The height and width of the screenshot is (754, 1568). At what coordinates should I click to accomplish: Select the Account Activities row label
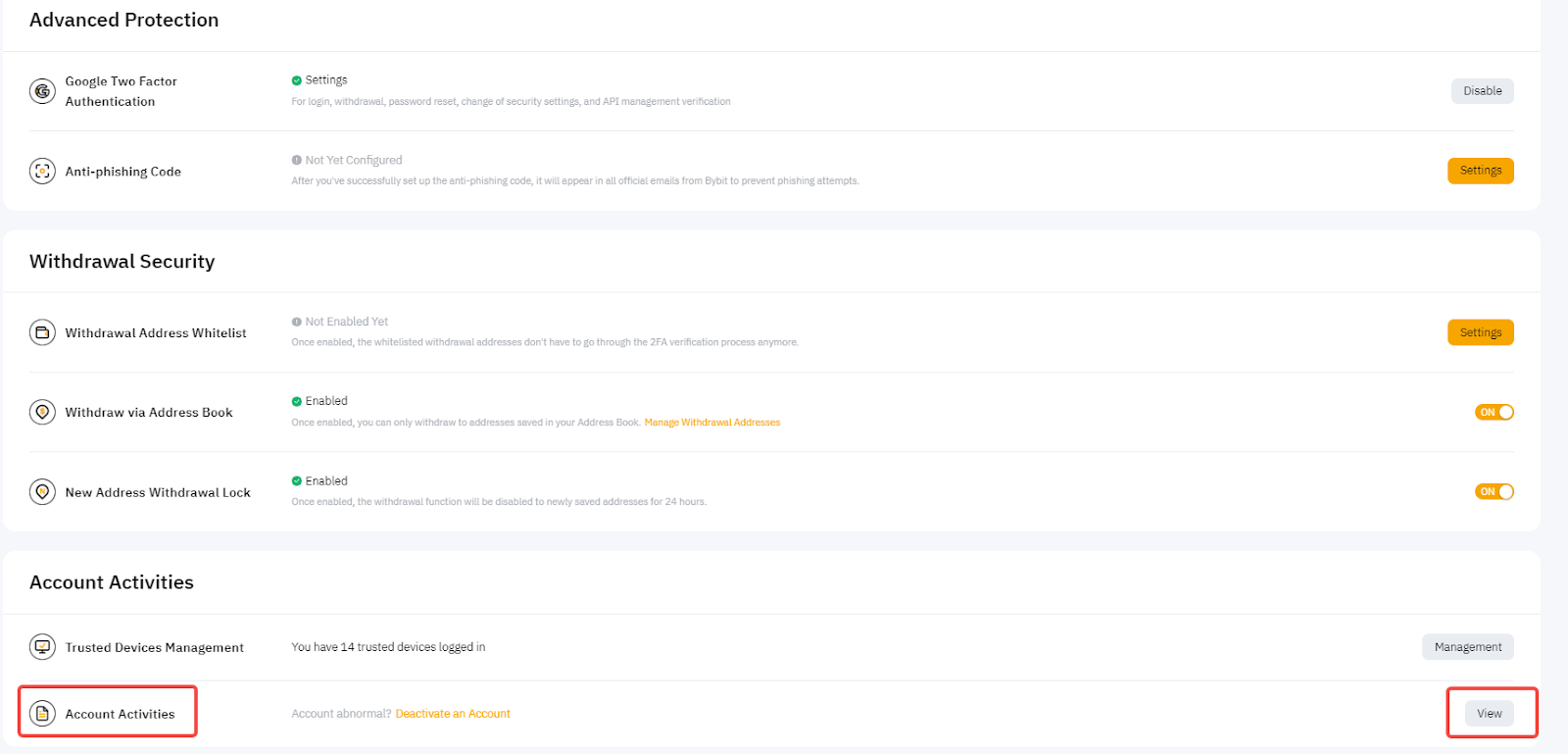120,714
